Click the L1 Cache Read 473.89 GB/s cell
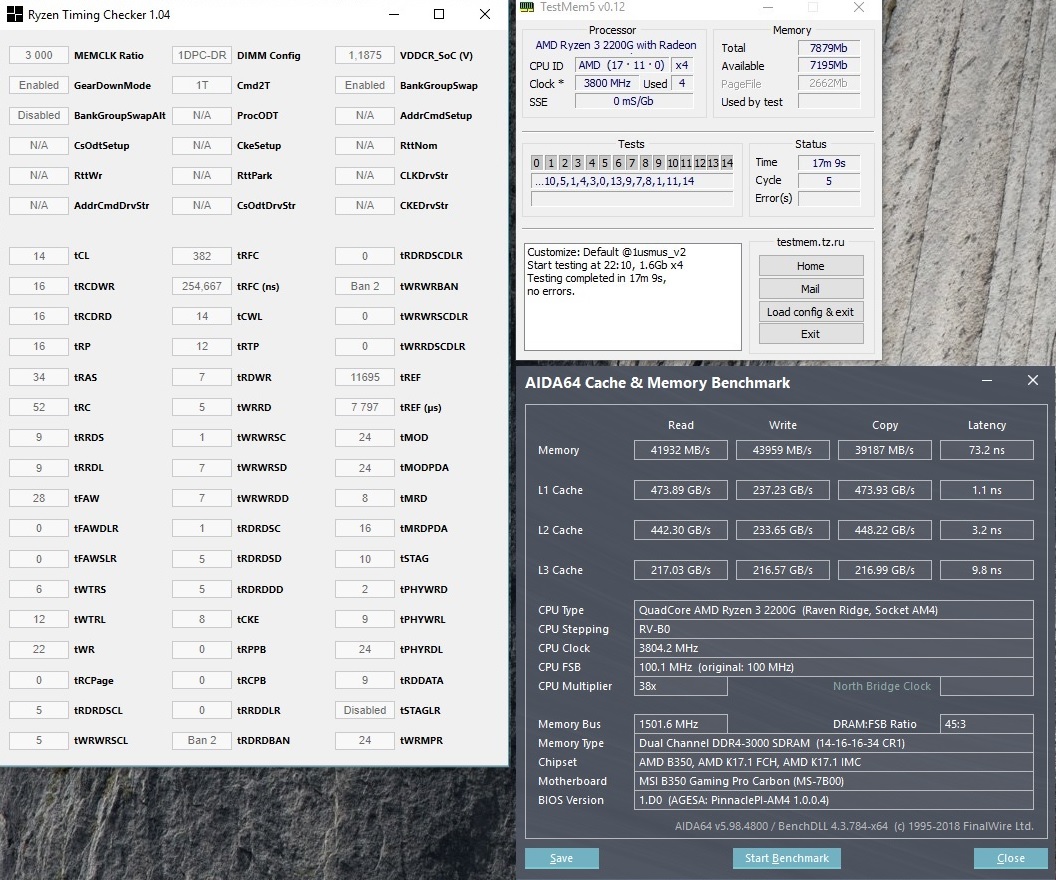This screenshot has height=880, width=1056. click(x=680, y=490)
